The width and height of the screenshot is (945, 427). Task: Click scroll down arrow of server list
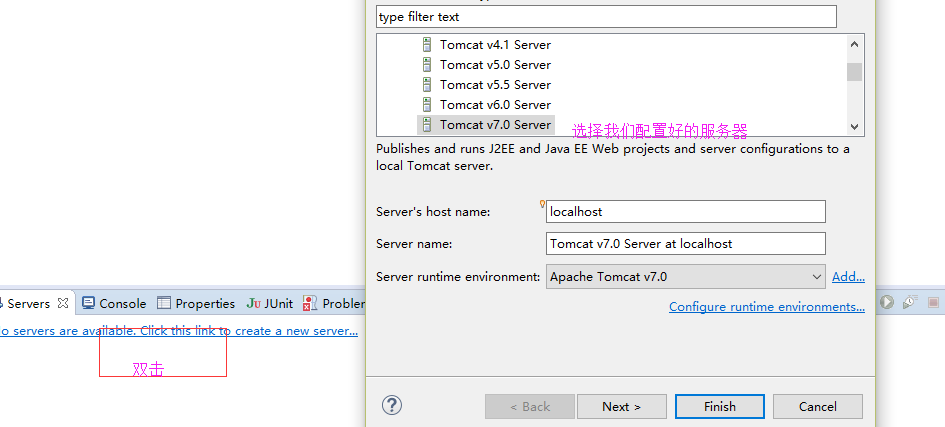coord(854,126)
